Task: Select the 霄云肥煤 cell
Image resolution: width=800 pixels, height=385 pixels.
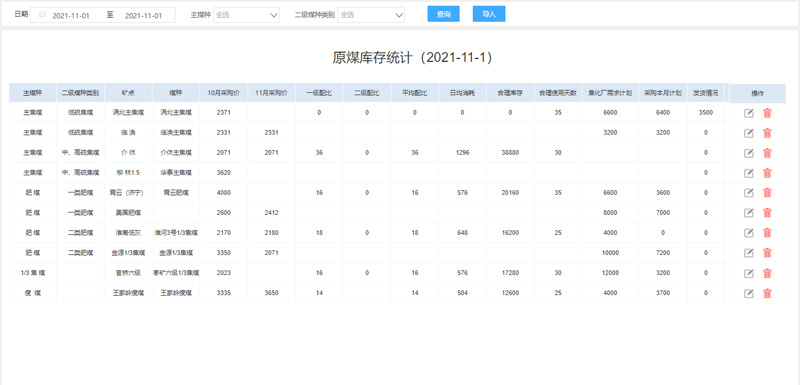Action: (x=176, y=193)
